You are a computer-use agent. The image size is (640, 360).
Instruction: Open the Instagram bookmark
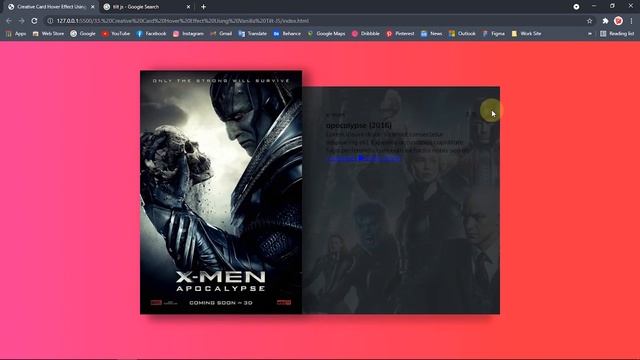click(x=188, y=33)
